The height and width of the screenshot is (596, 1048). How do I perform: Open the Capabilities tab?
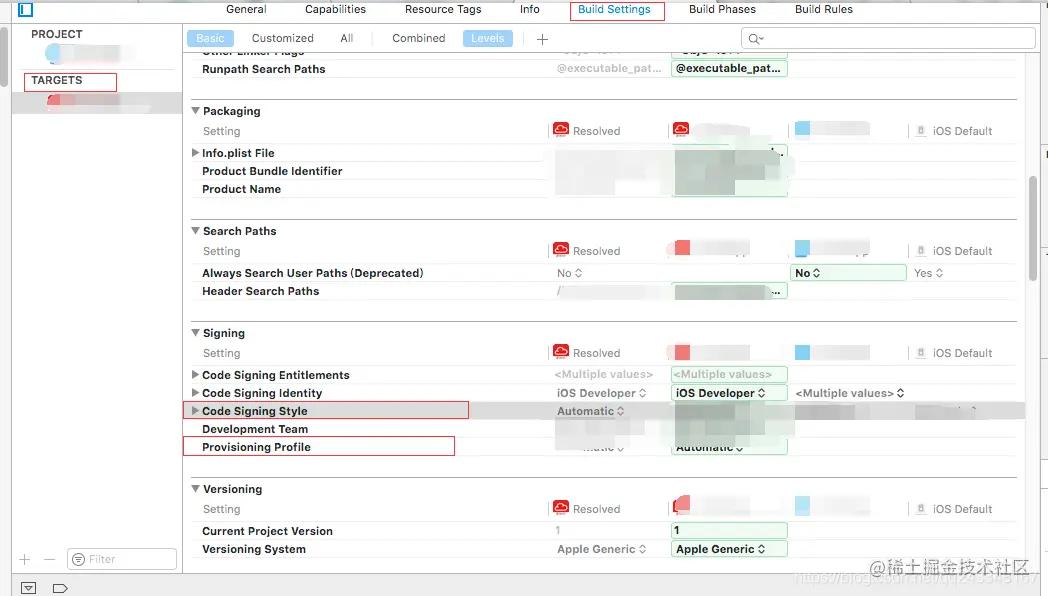[x=336, y=9]
